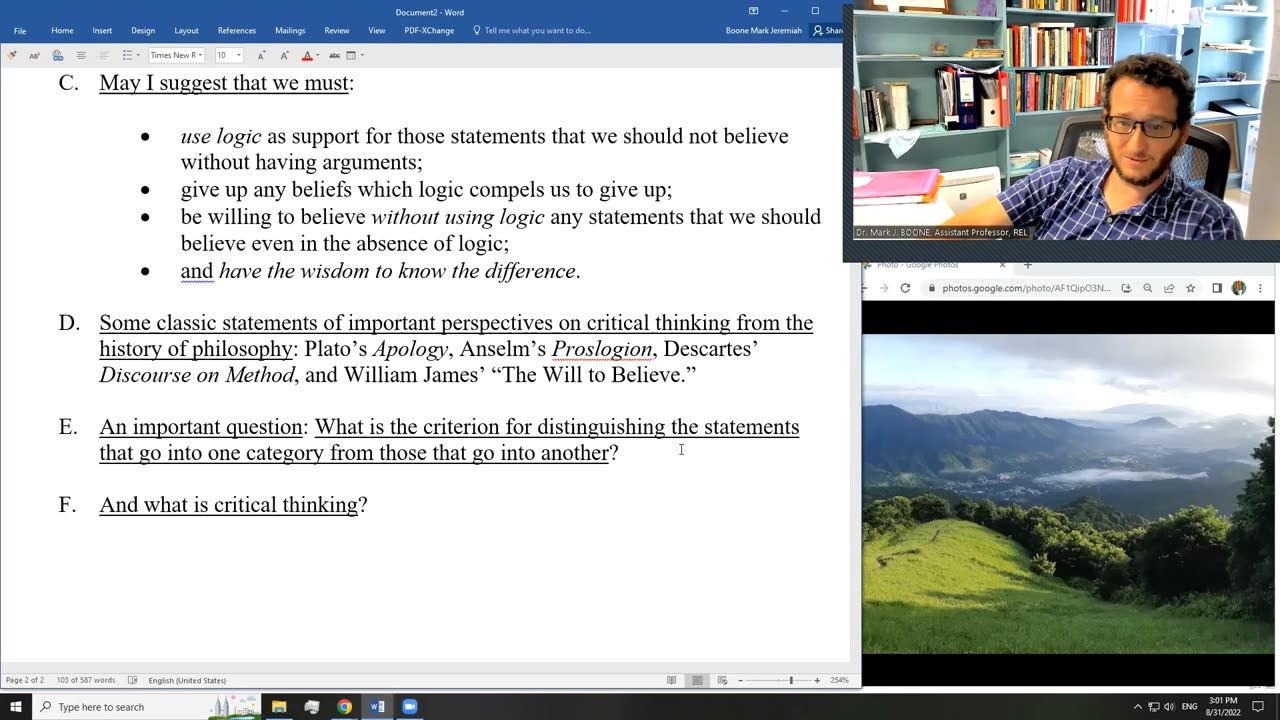Click the Format Painter brush icon

pyautogui.click(x=12, y=55)
